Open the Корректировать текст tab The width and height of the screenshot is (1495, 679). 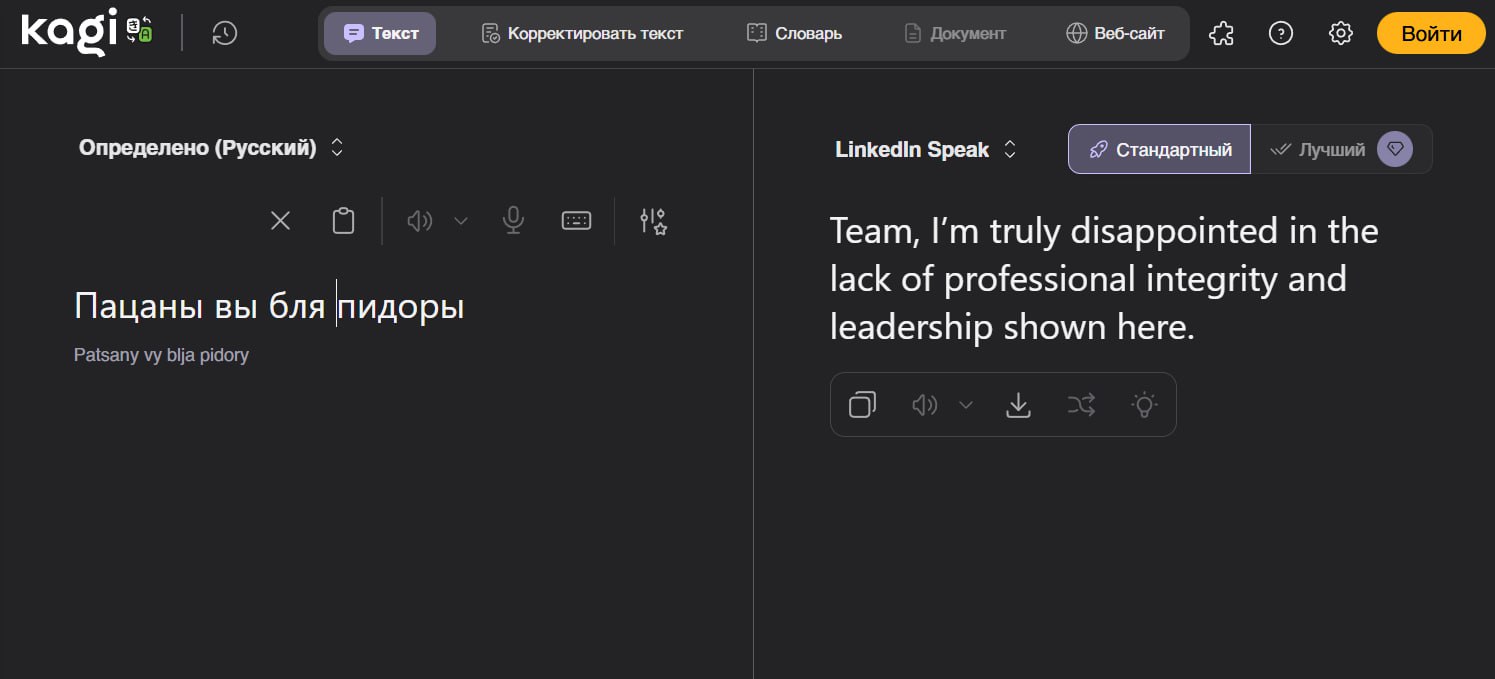(582, 33)
